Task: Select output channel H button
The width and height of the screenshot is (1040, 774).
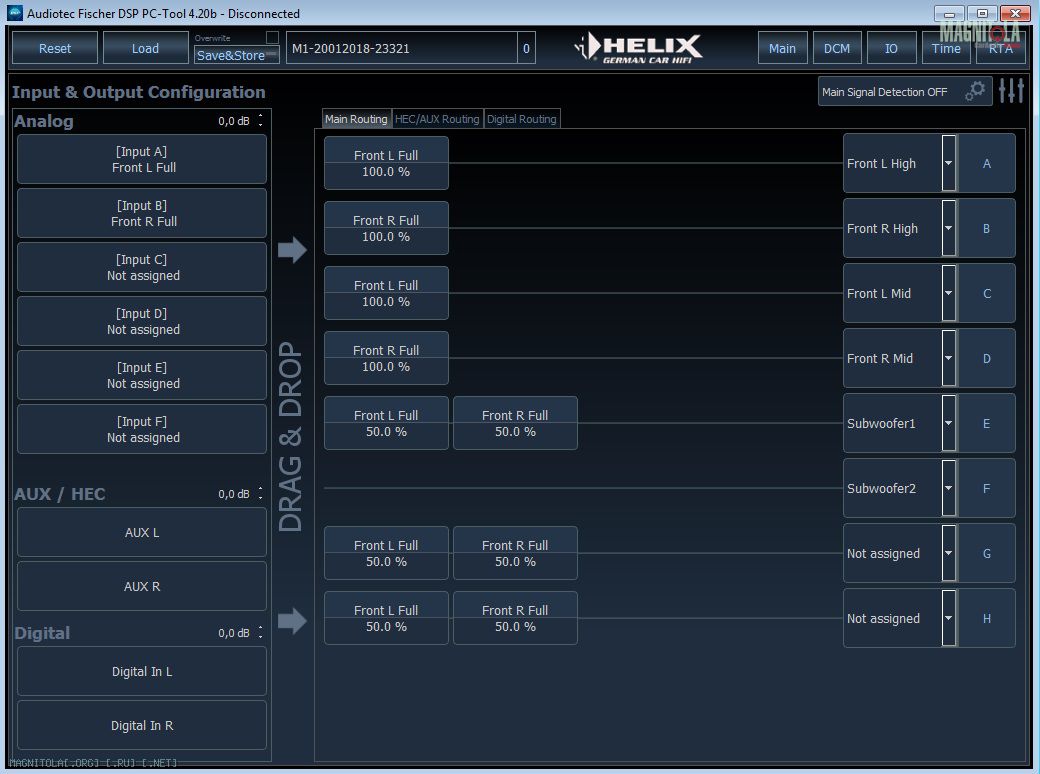Action: coord(986,619)
